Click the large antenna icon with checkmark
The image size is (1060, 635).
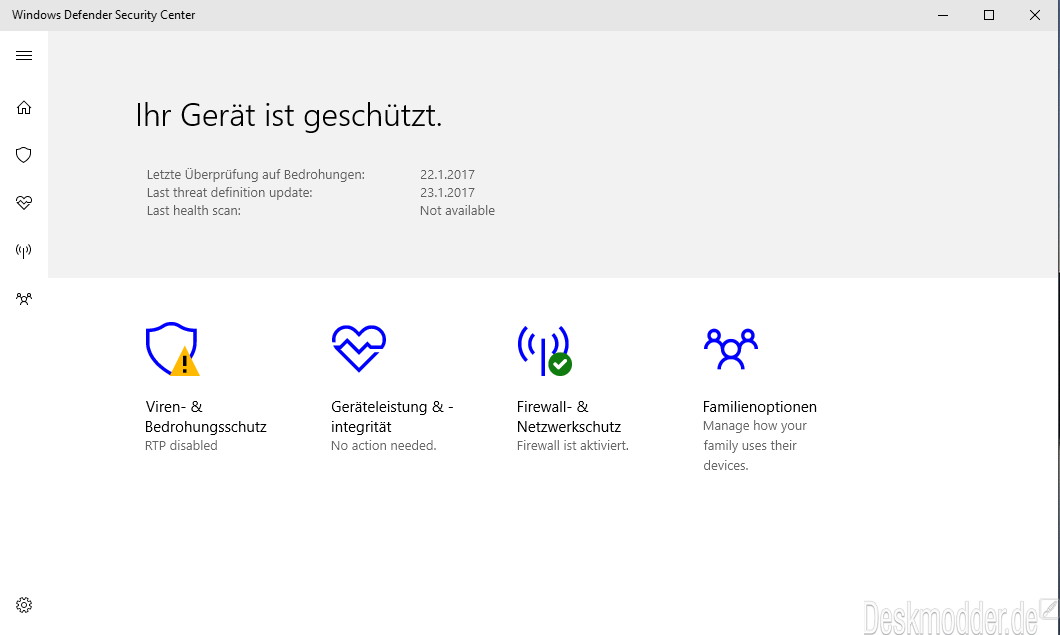(x=545, y=350)
